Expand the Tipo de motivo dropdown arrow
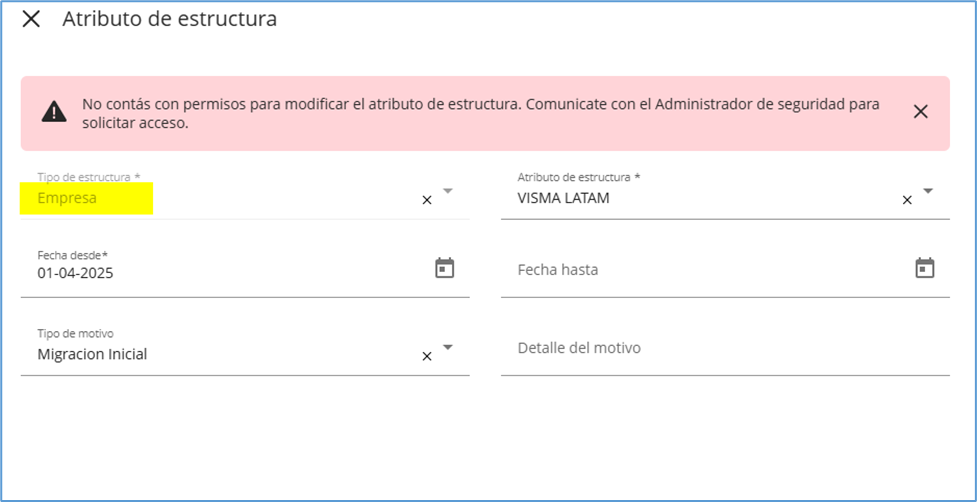This screenshot has width=977, height=502. (x=448, y=347)
